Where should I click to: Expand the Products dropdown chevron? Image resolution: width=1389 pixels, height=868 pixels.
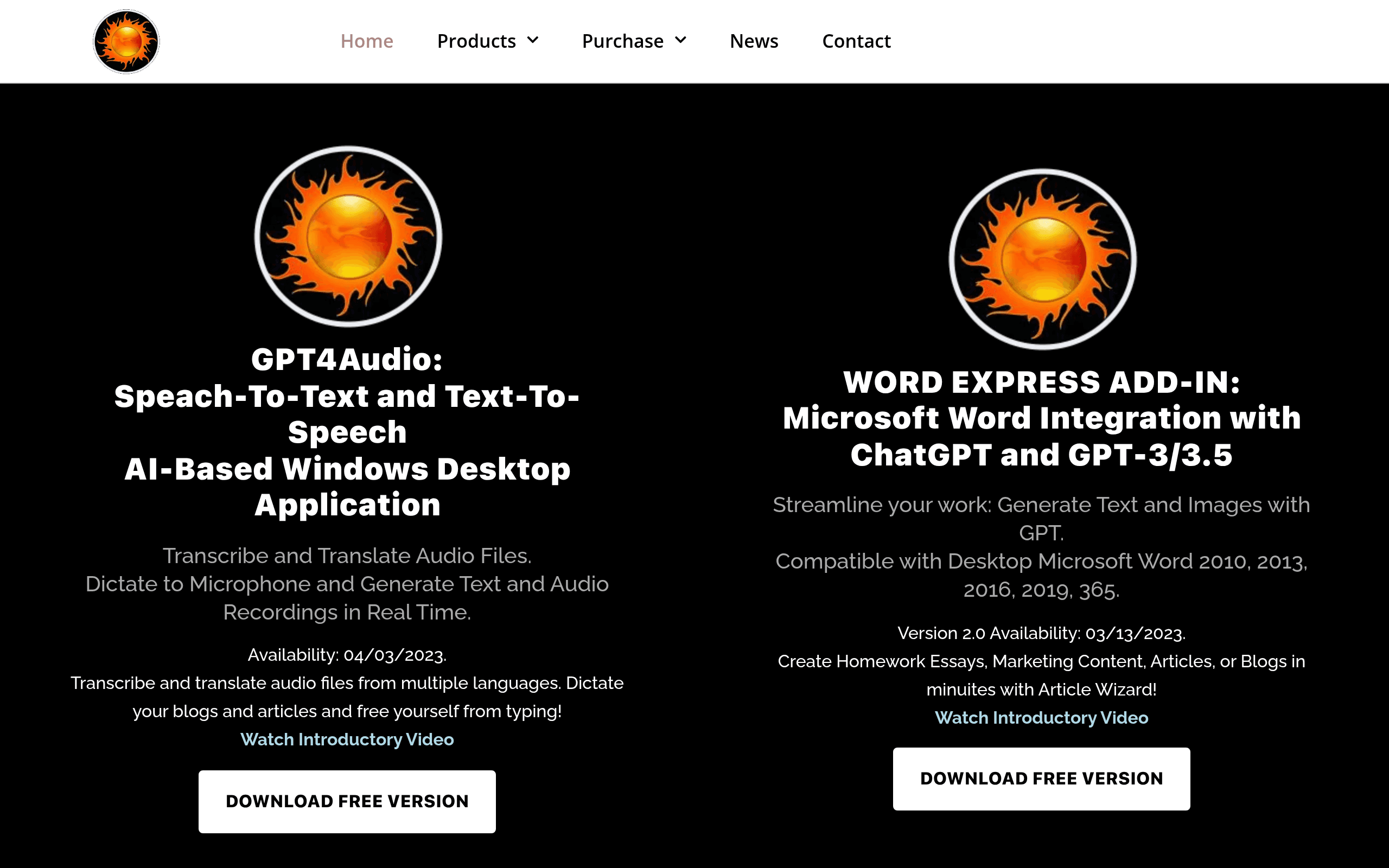(x=533, y=40)
